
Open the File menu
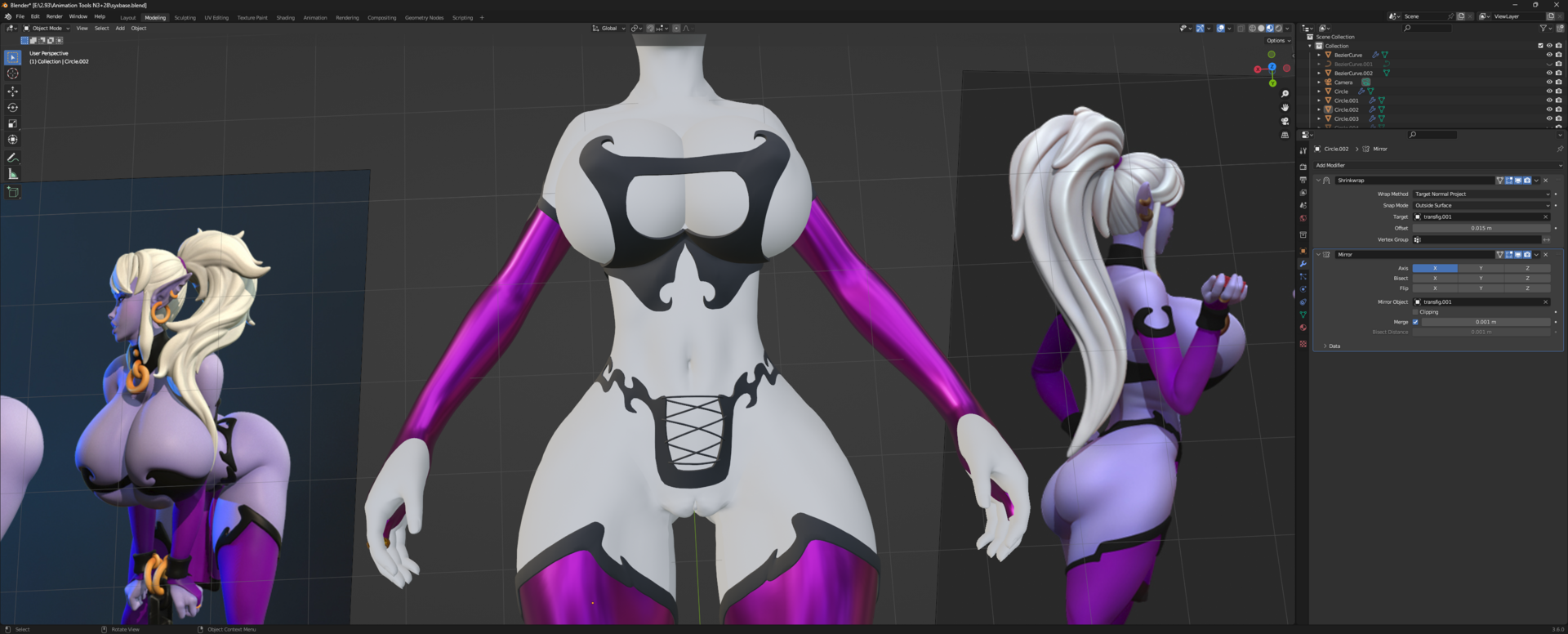20,16
